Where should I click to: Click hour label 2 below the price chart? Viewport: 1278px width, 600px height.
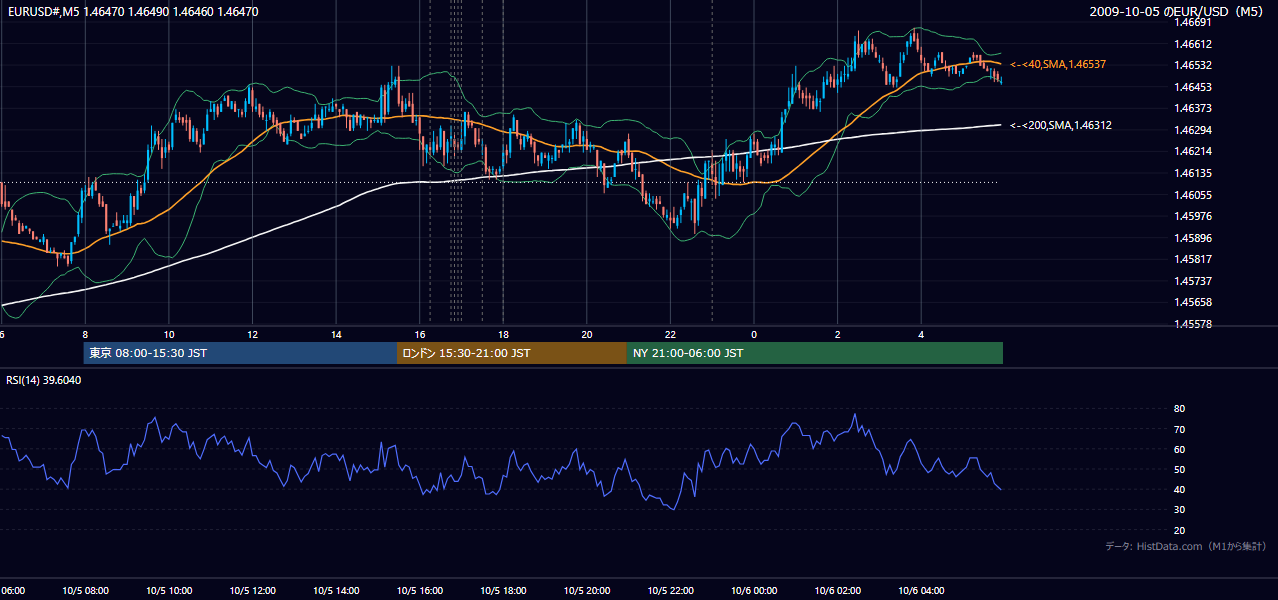pos(837,334)
